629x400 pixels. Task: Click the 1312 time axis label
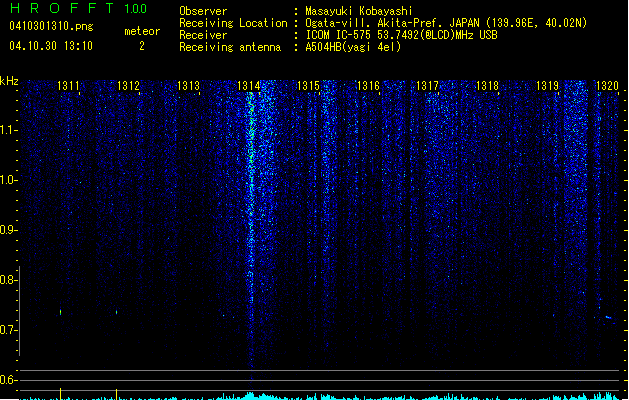128,85
